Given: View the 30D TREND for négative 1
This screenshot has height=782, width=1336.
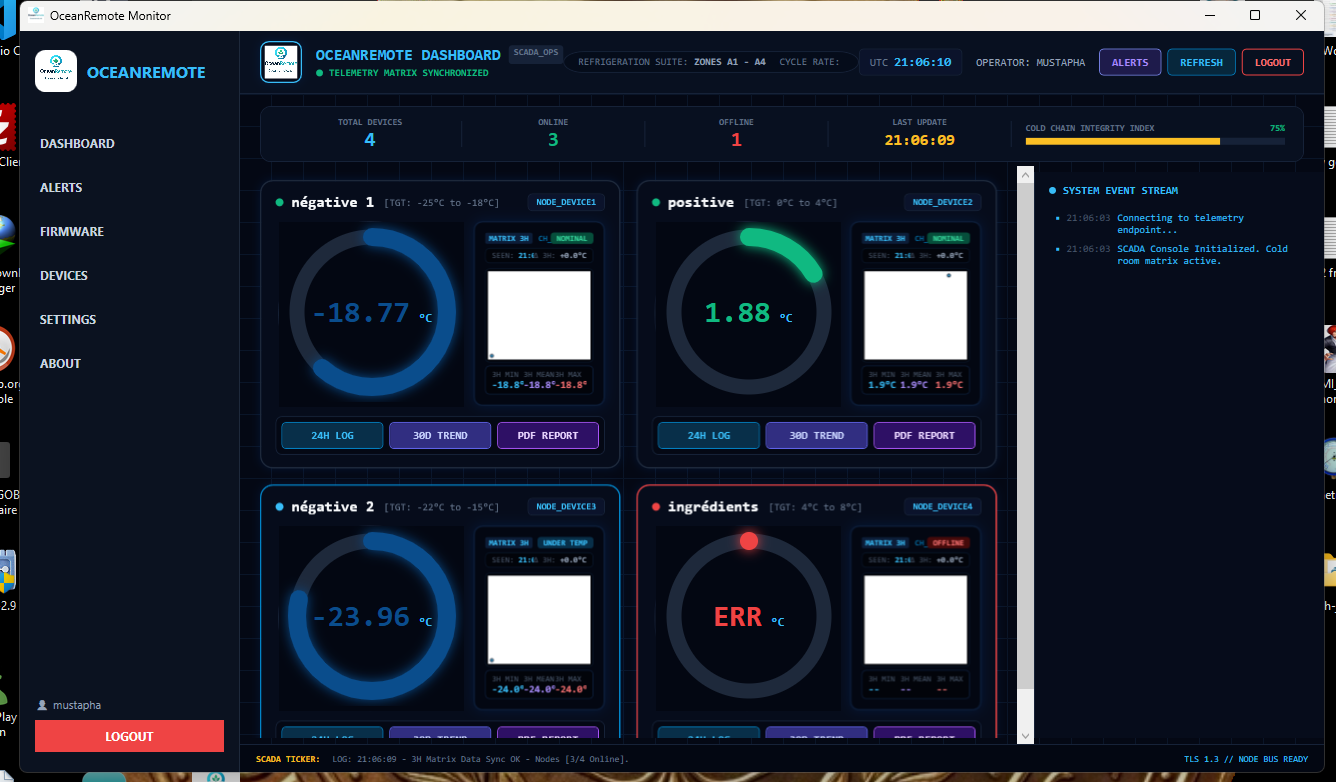Looking at the screenshot, I should click(440, 436).
